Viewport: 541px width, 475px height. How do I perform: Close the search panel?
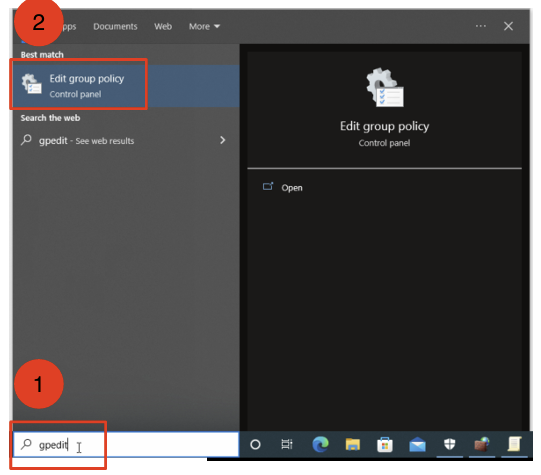pos(508,26)
